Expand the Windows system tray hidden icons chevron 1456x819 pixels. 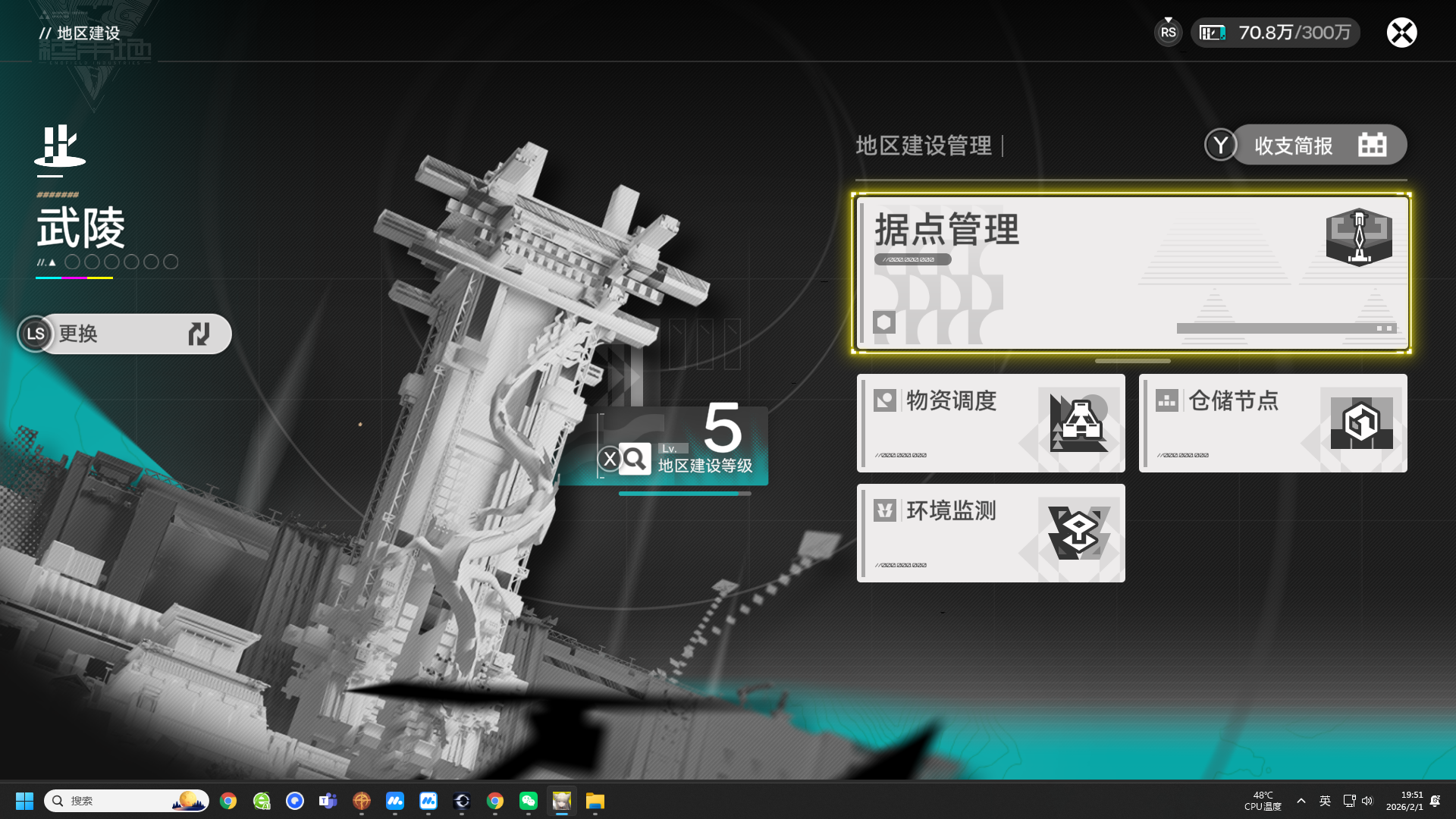[x=1301, y=801]
